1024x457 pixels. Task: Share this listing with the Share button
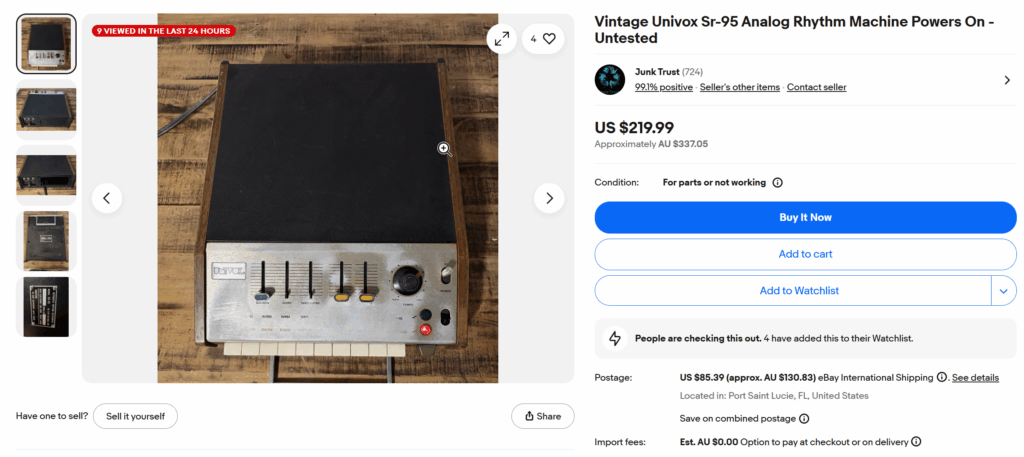coord(542,416)
